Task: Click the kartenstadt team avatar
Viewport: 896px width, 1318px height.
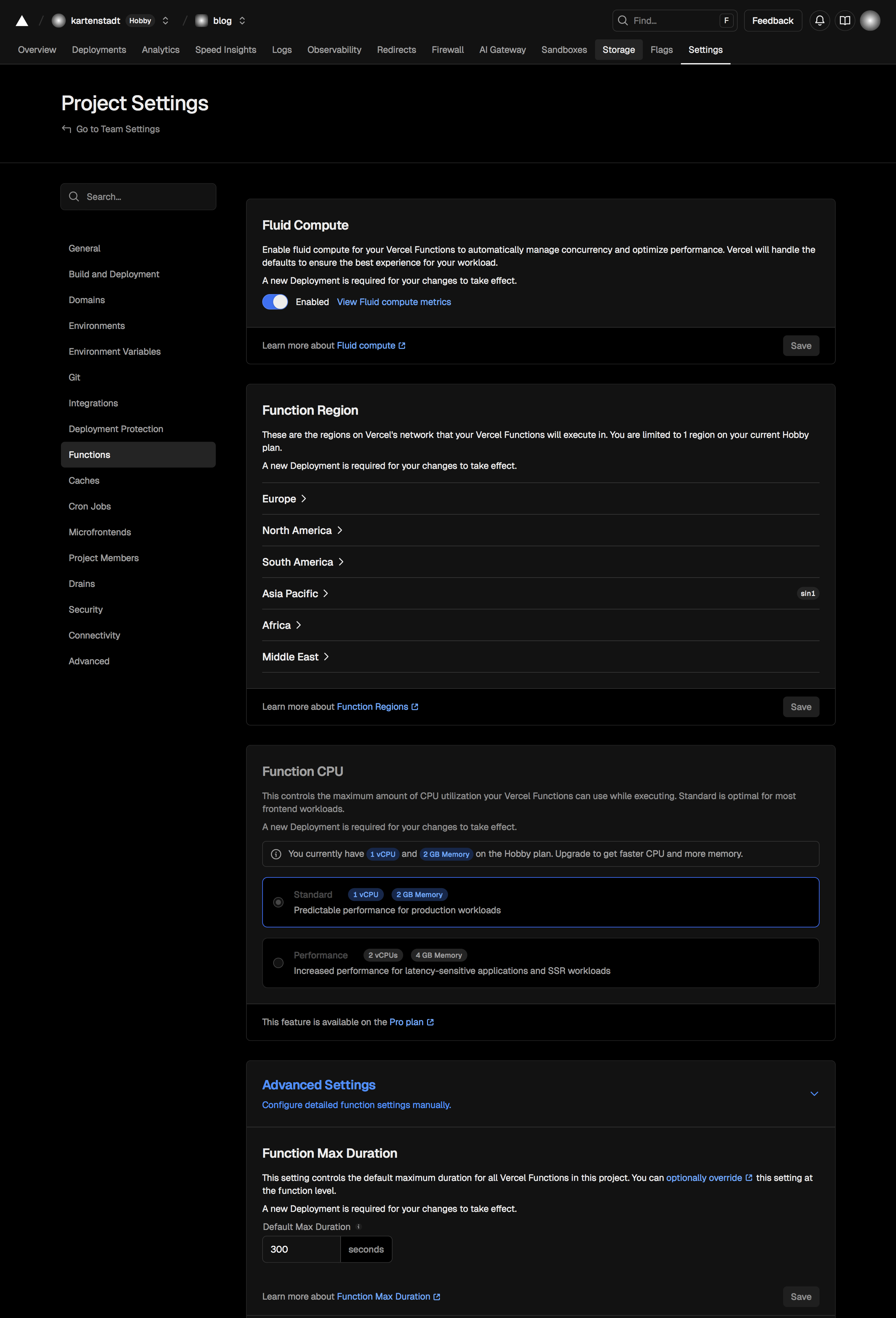Action: pyautogui.click(x=58, y=21)
